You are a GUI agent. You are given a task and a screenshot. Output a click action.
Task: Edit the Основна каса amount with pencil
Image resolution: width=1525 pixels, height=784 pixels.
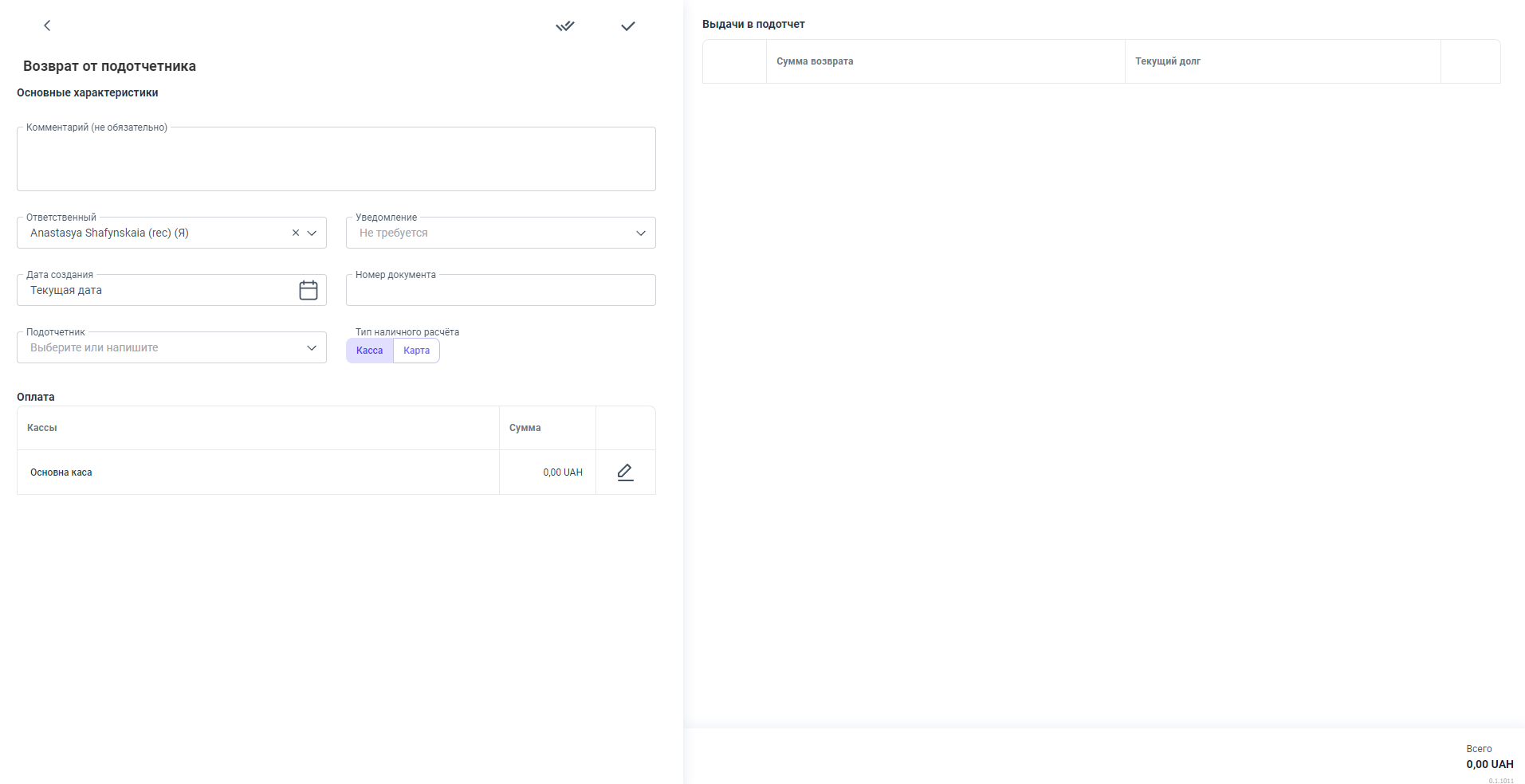(x=625, y=472)
